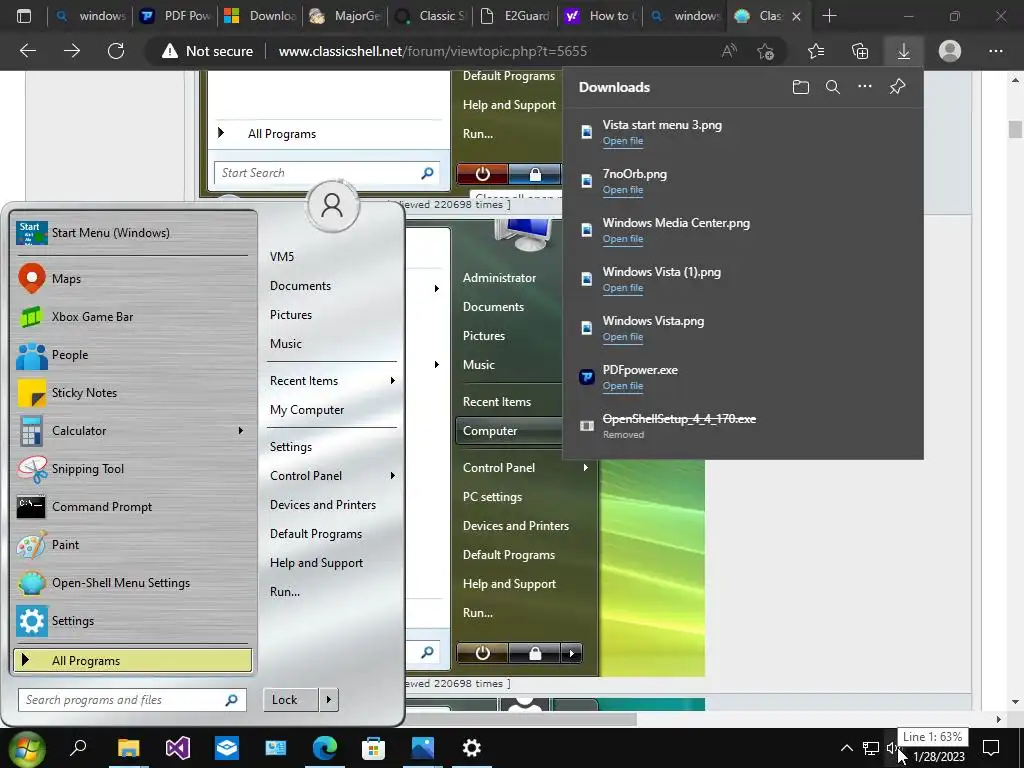The width and height of the screenshot is (1024, 768).
Task: Open File Explorer from taskbar
Action: pos(129,748)
